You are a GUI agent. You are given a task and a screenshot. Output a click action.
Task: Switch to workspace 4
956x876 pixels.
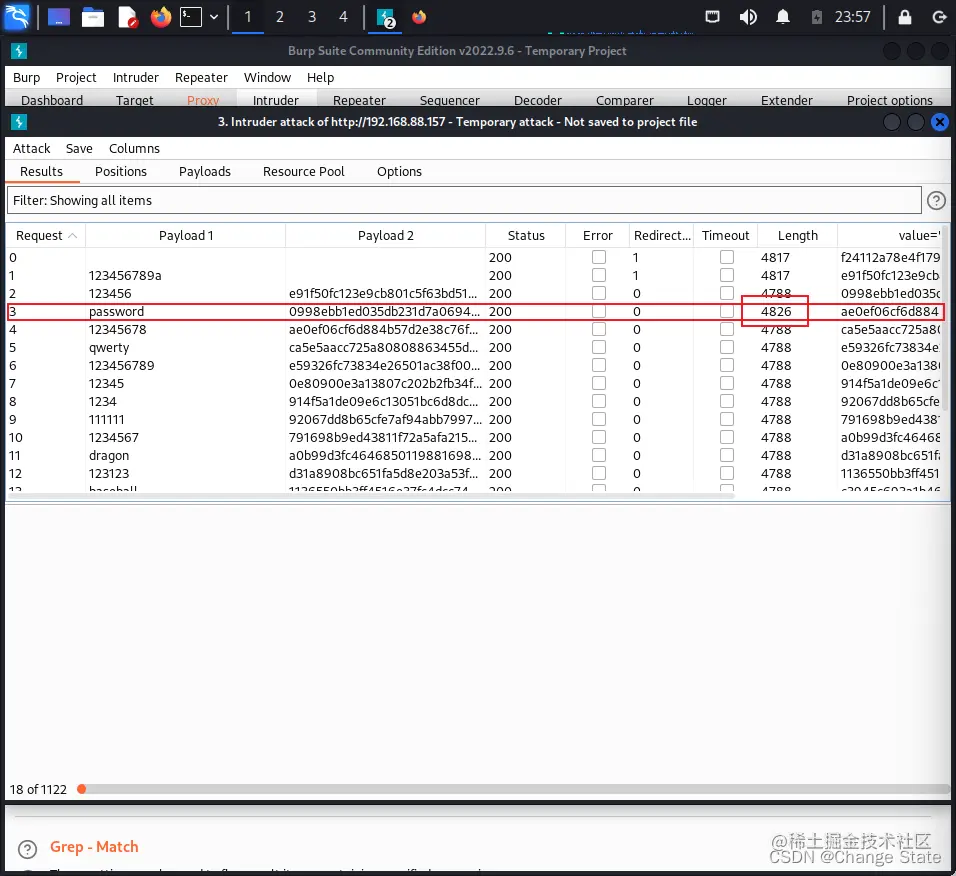pos(343,17)
